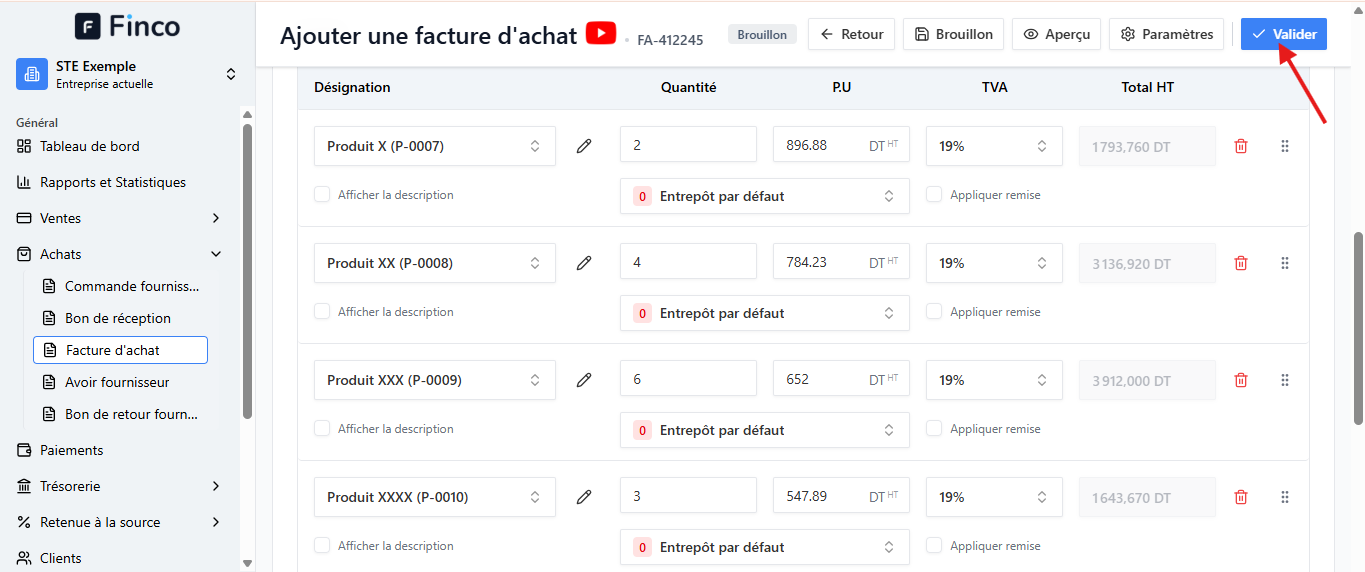Grab the drag handle of Produit XXX row
The width and height of the screenshot is (1365, 572).
coord(1285,380)
